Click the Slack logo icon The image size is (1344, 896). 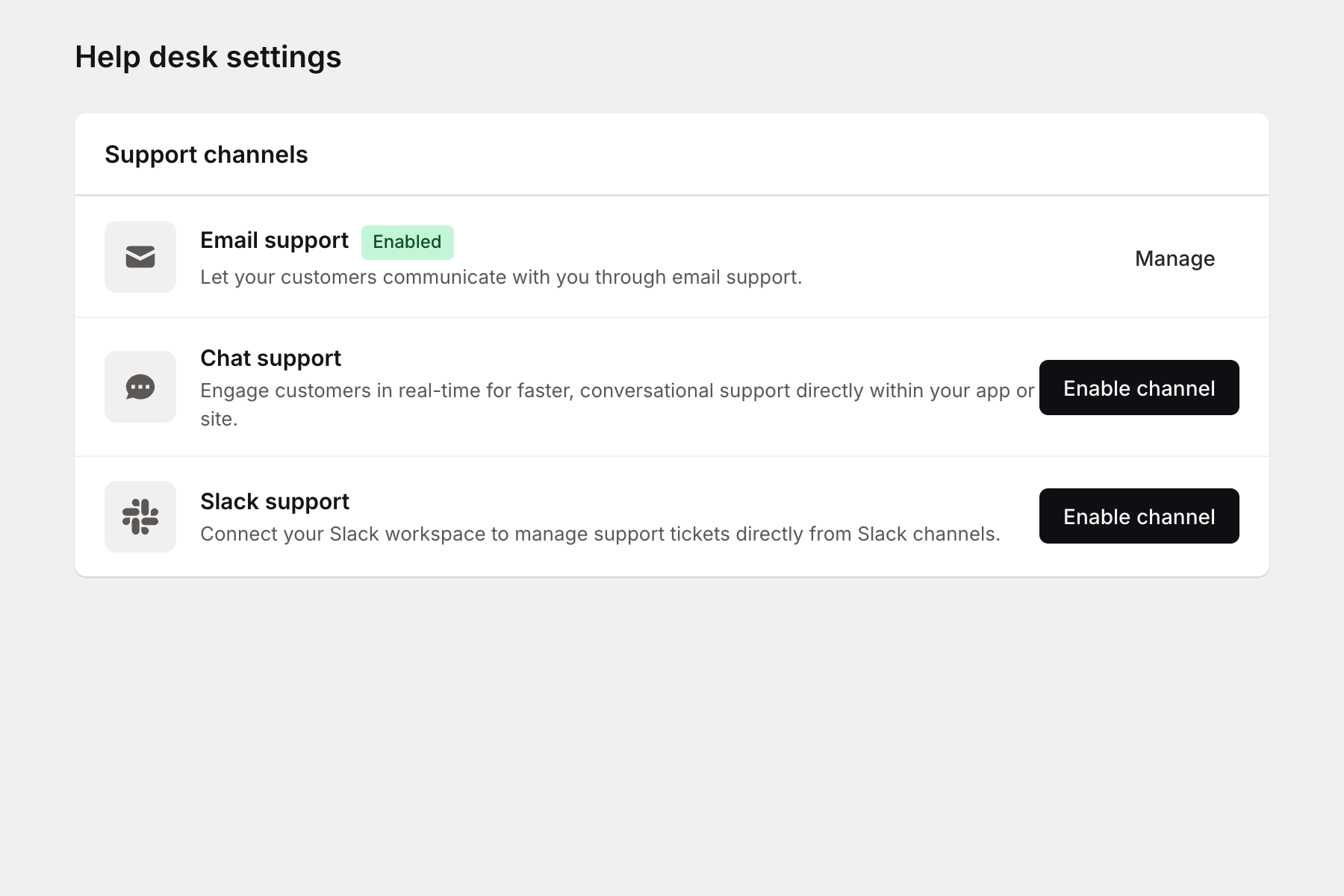140,517
